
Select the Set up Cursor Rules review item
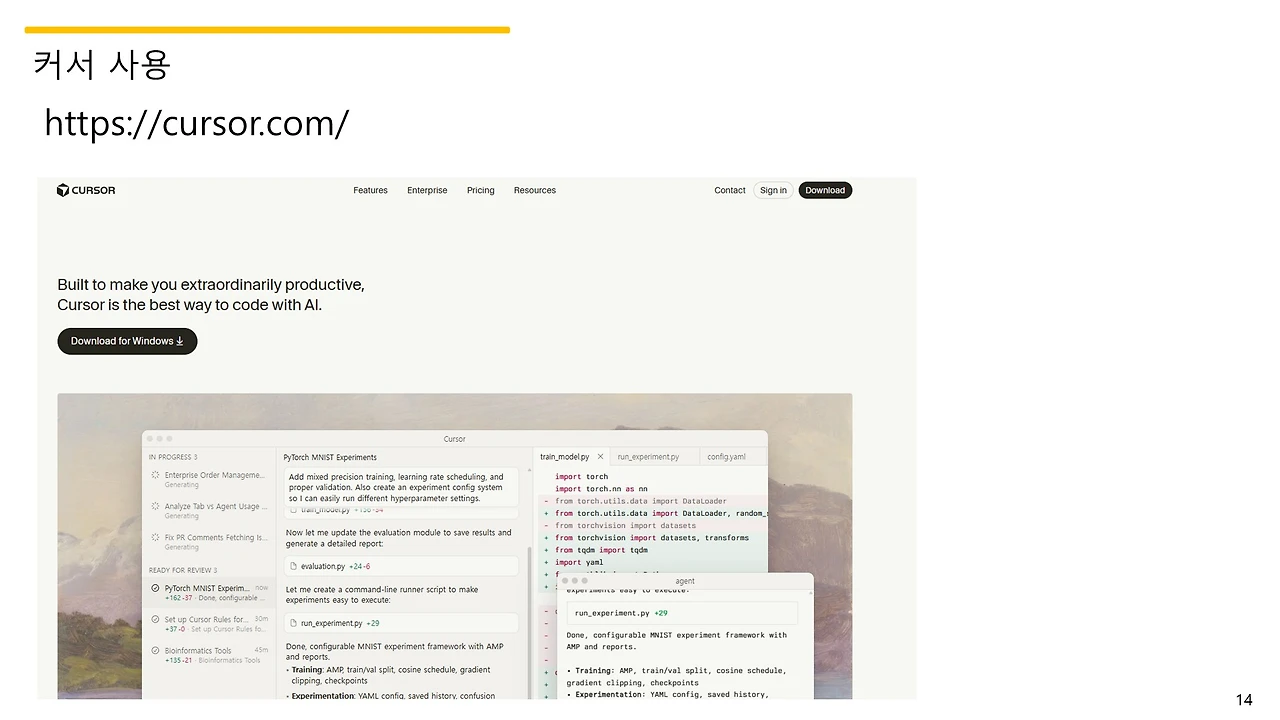click(208, 623)
